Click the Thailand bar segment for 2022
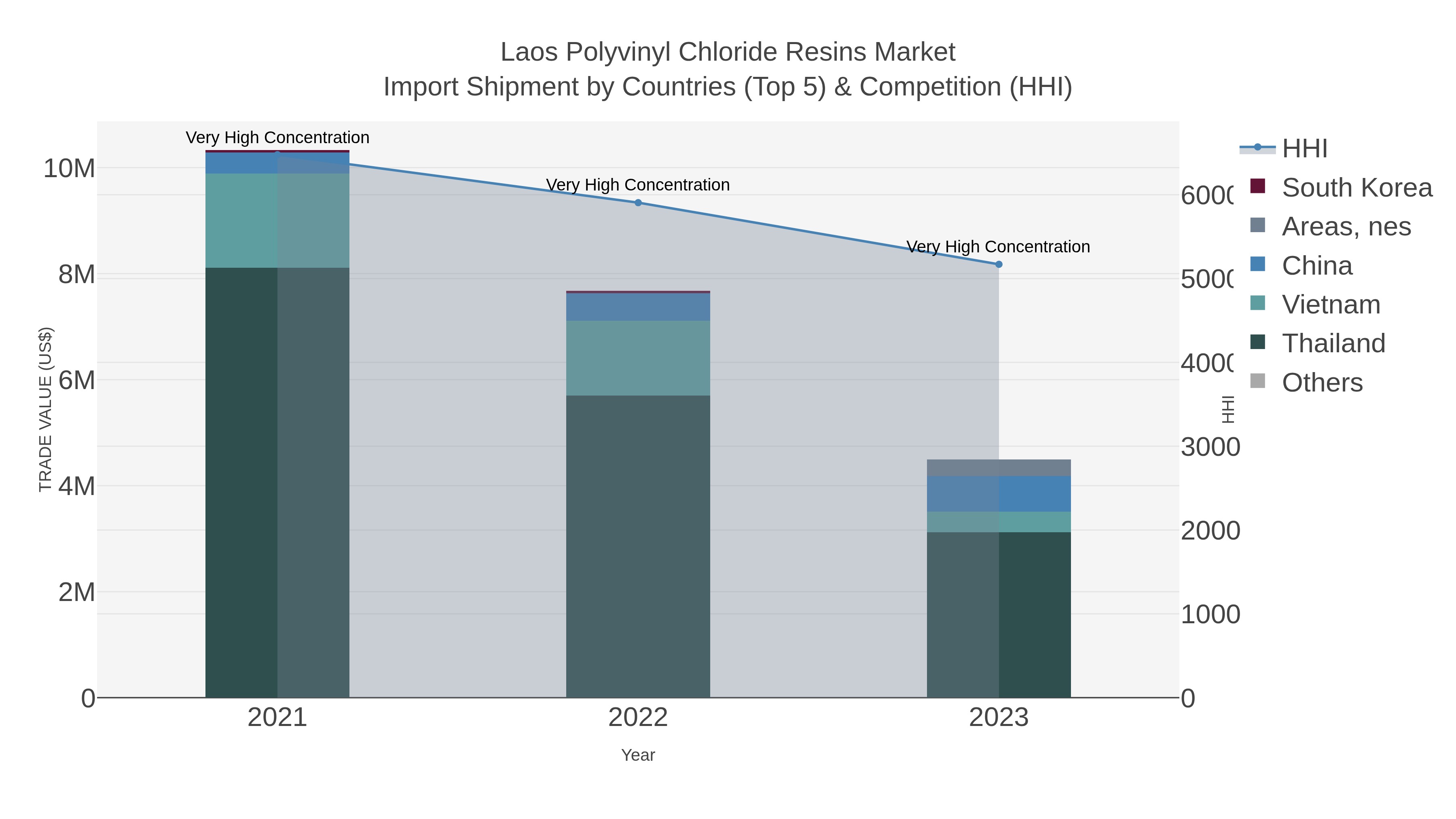 tap(638, 546)
